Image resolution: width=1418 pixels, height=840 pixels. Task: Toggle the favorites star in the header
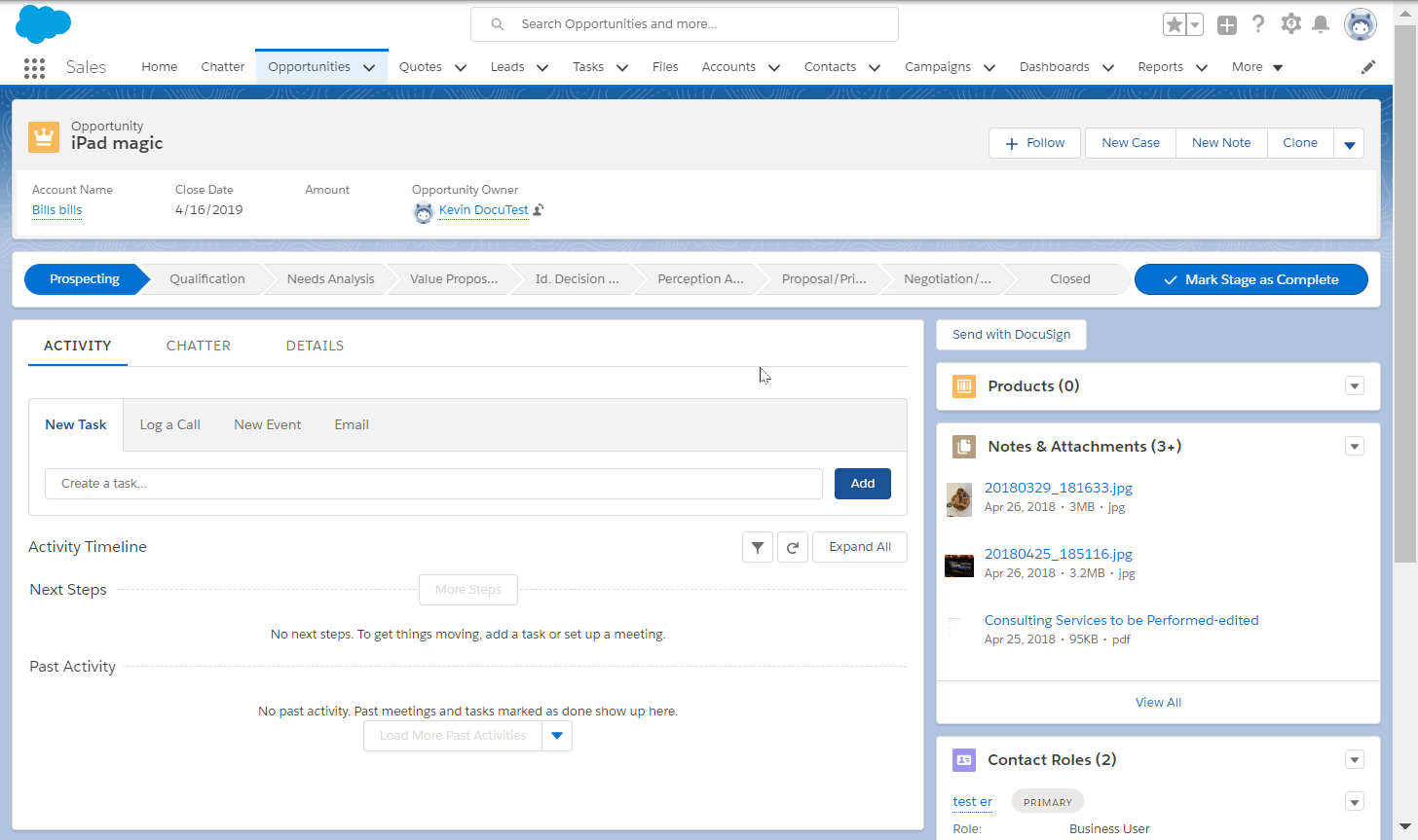1175,23
